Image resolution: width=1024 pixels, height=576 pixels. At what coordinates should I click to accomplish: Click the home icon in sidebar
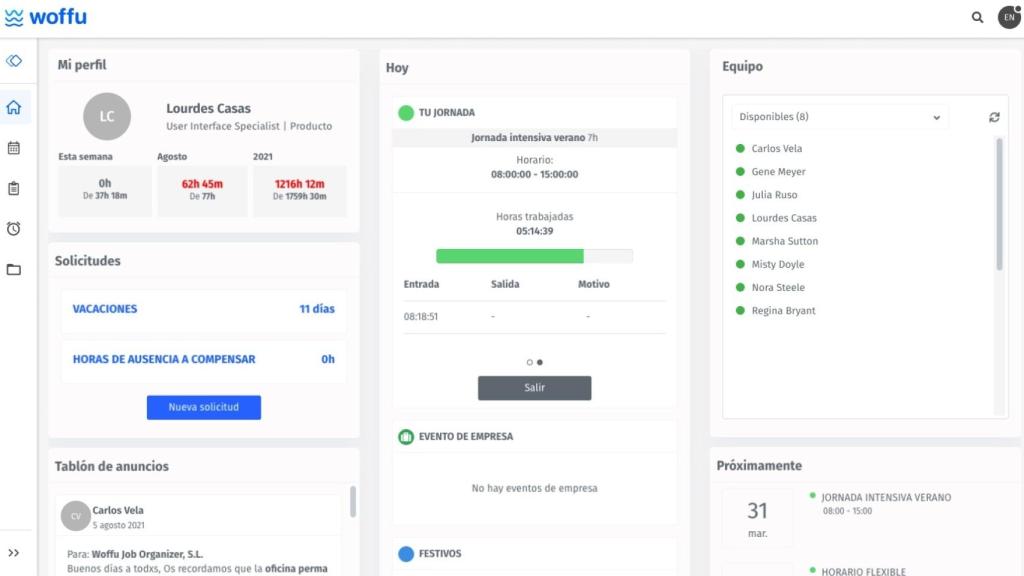coord(14,107)
